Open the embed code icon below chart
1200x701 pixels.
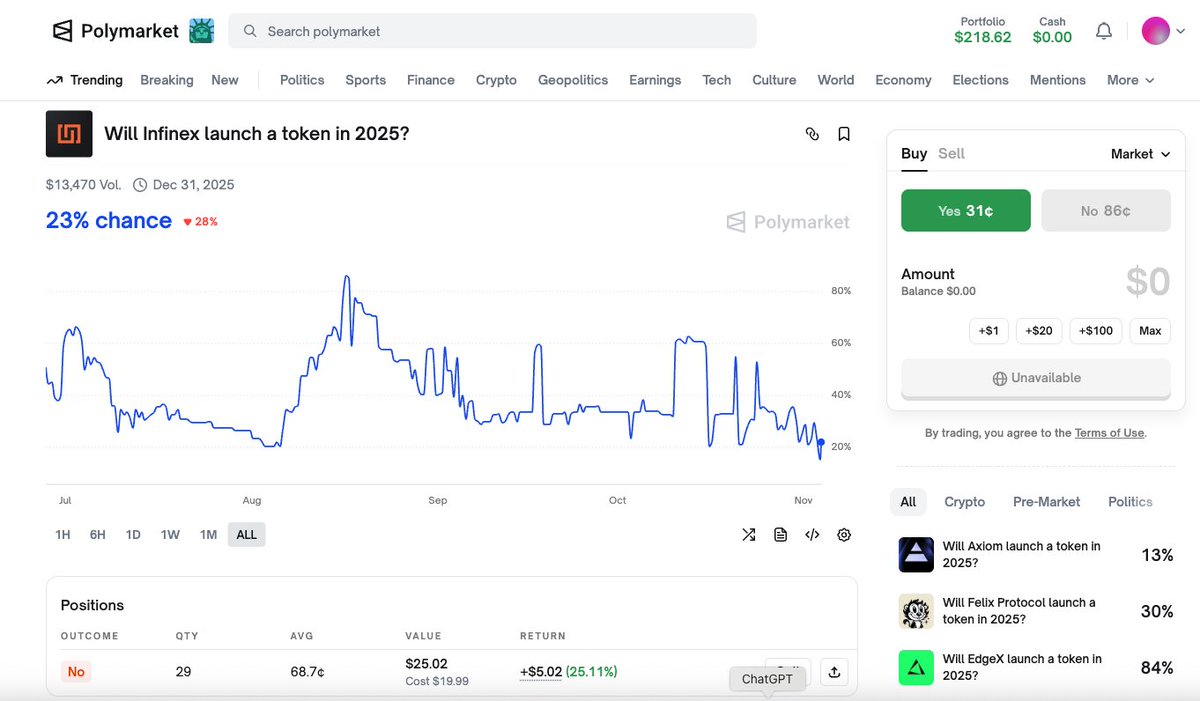pyautogui.click(x=812, y=535)
